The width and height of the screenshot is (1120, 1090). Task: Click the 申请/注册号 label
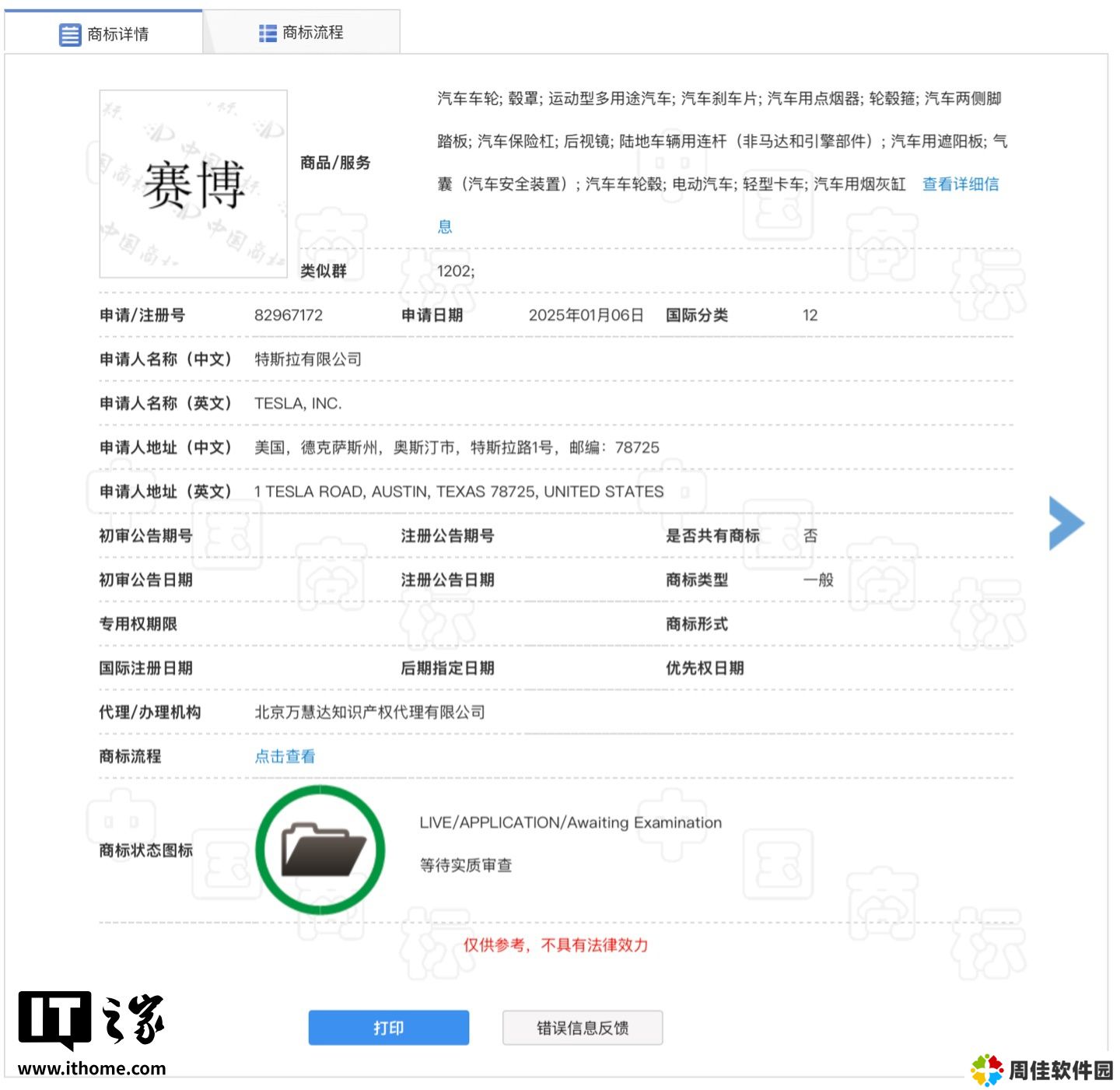click(142, 315)
